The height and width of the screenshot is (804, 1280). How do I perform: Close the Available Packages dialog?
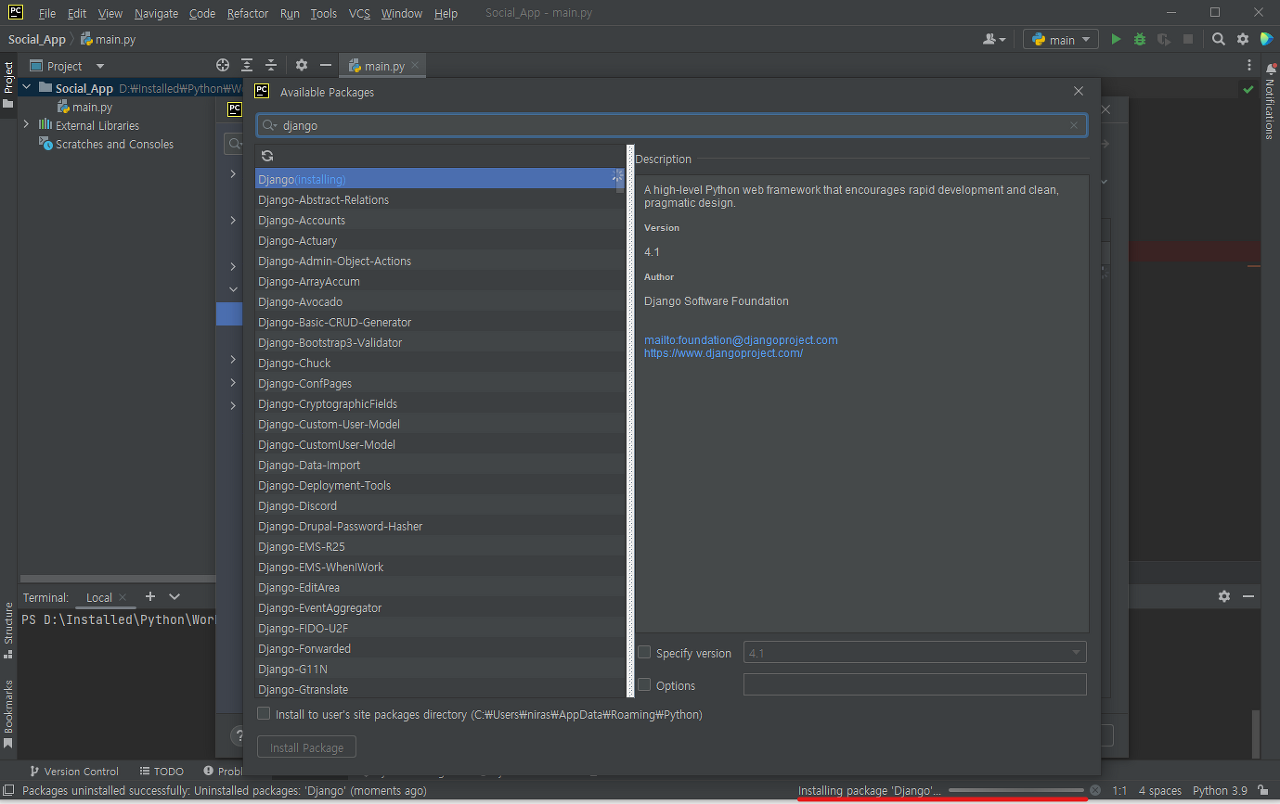(x=1078, y=91)
